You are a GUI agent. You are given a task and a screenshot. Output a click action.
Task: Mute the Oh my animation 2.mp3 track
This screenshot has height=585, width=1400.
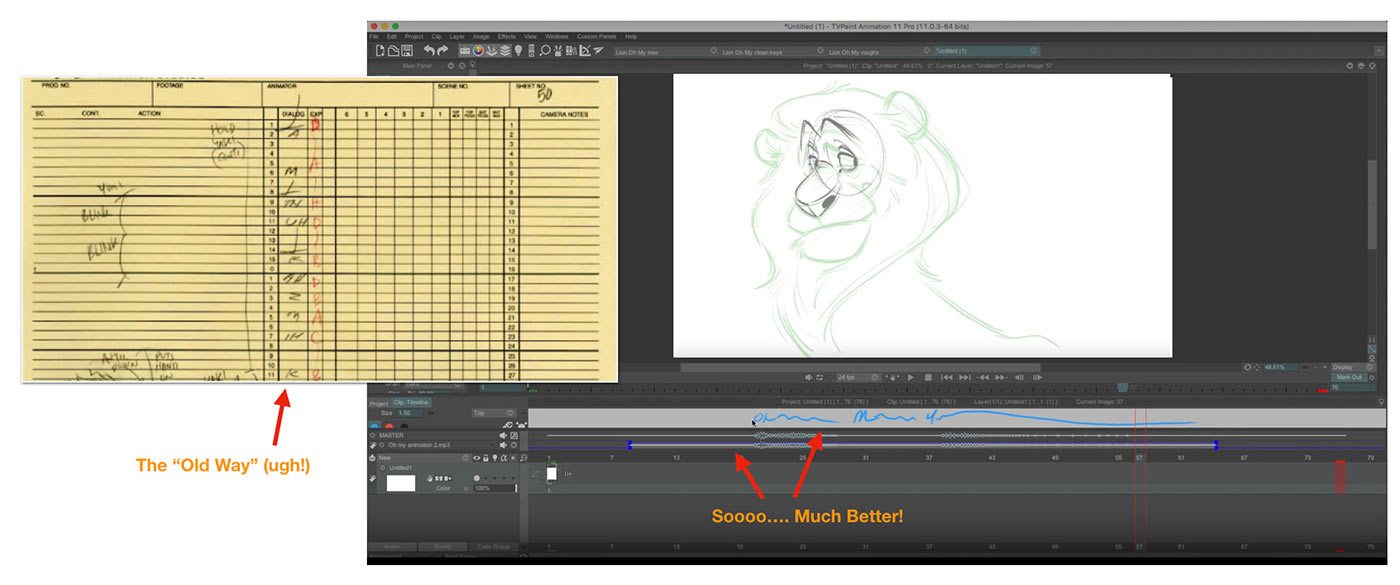[504, 446]
